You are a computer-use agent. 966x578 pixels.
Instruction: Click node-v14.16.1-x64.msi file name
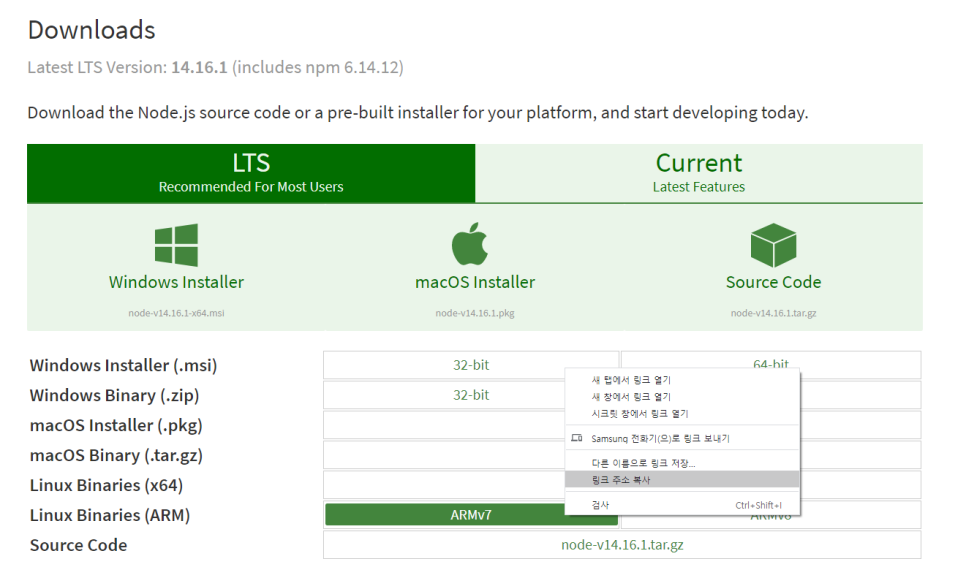coord(176,313)
